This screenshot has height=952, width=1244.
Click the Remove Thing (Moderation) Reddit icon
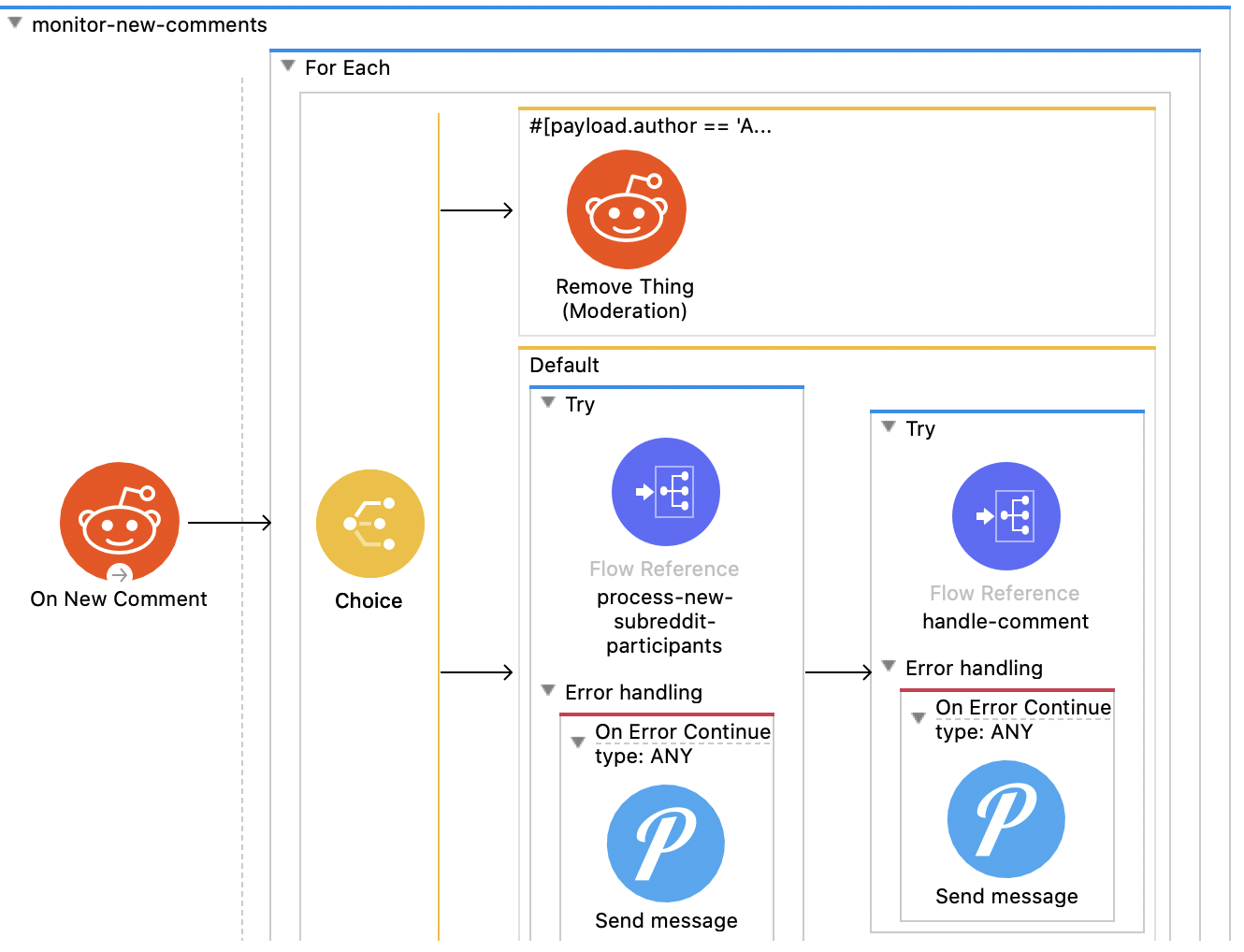click(x=627, y=209)
